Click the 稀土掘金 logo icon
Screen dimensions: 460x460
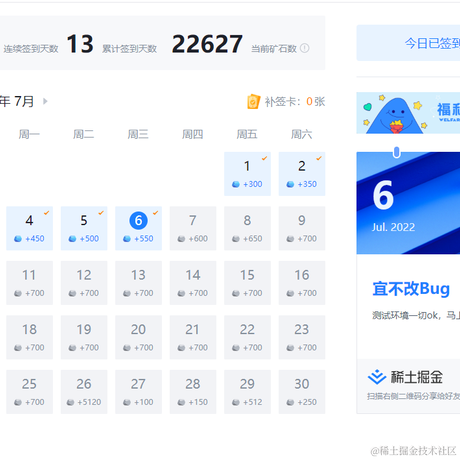377,377
